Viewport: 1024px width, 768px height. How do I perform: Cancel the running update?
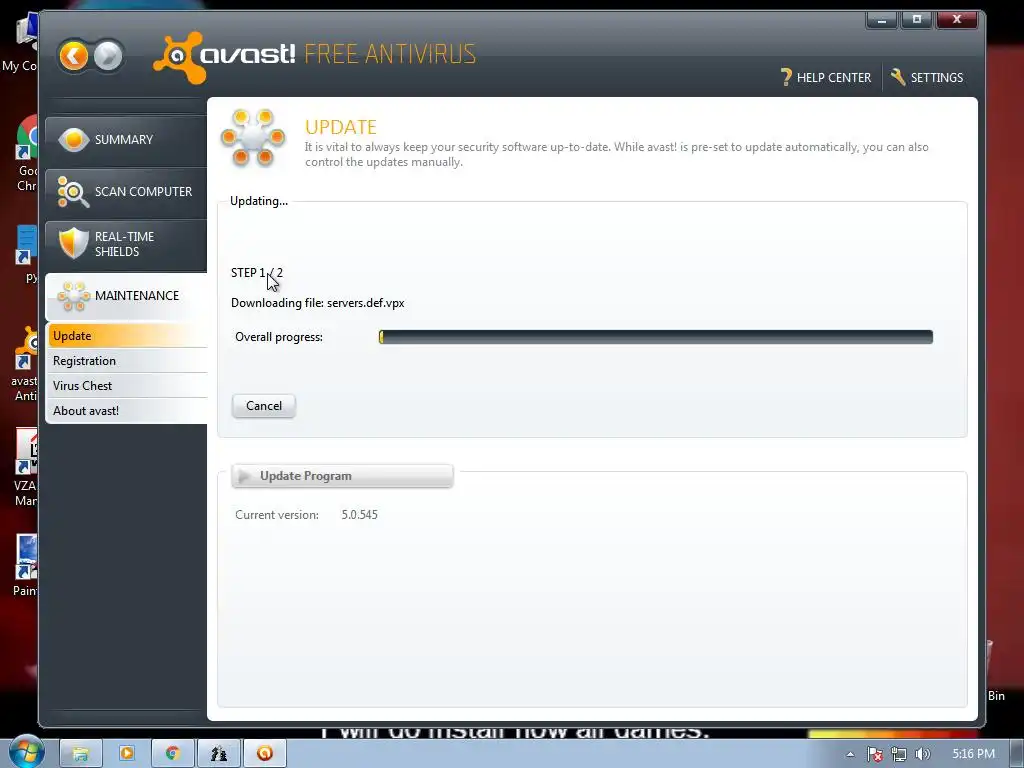[x=264, y=406]
